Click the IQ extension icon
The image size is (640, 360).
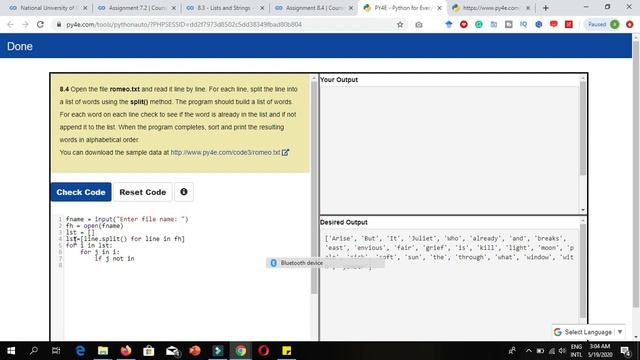[523, 24]
